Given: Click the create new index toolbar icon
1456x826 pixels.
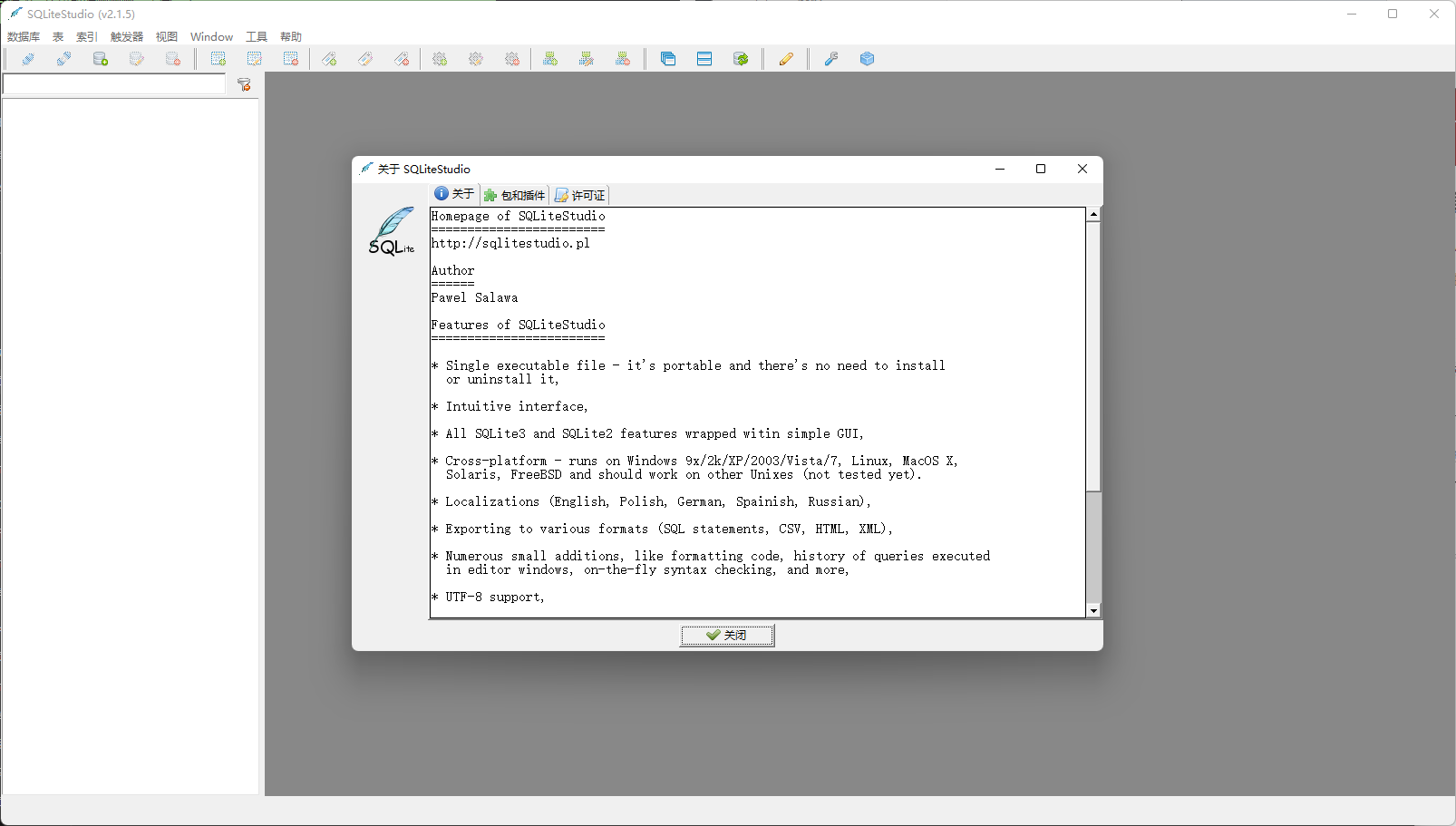Looking at the screenshot, I should (x=329, y=59).
